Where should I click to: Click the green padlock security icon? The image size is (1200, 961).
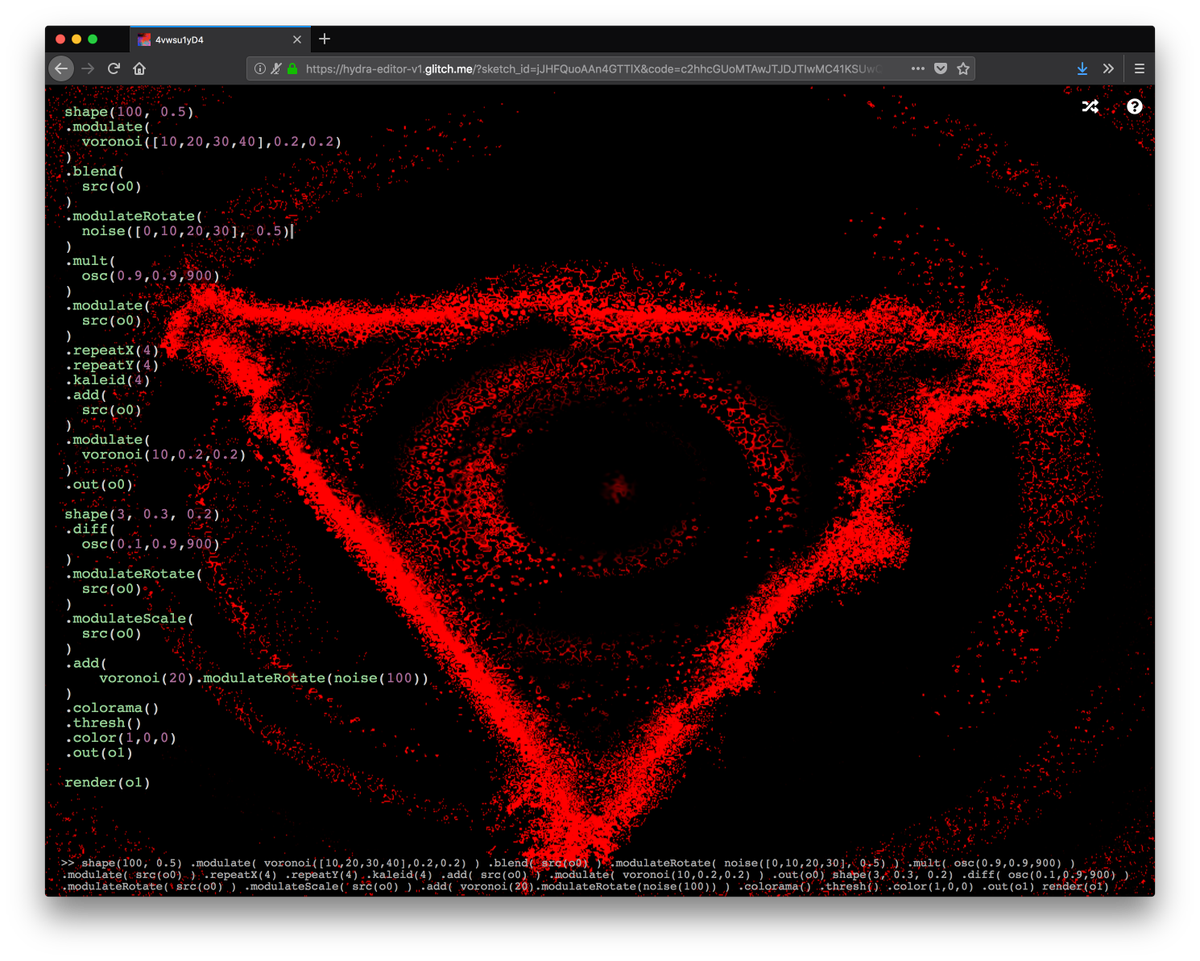[x=292, y=69]
